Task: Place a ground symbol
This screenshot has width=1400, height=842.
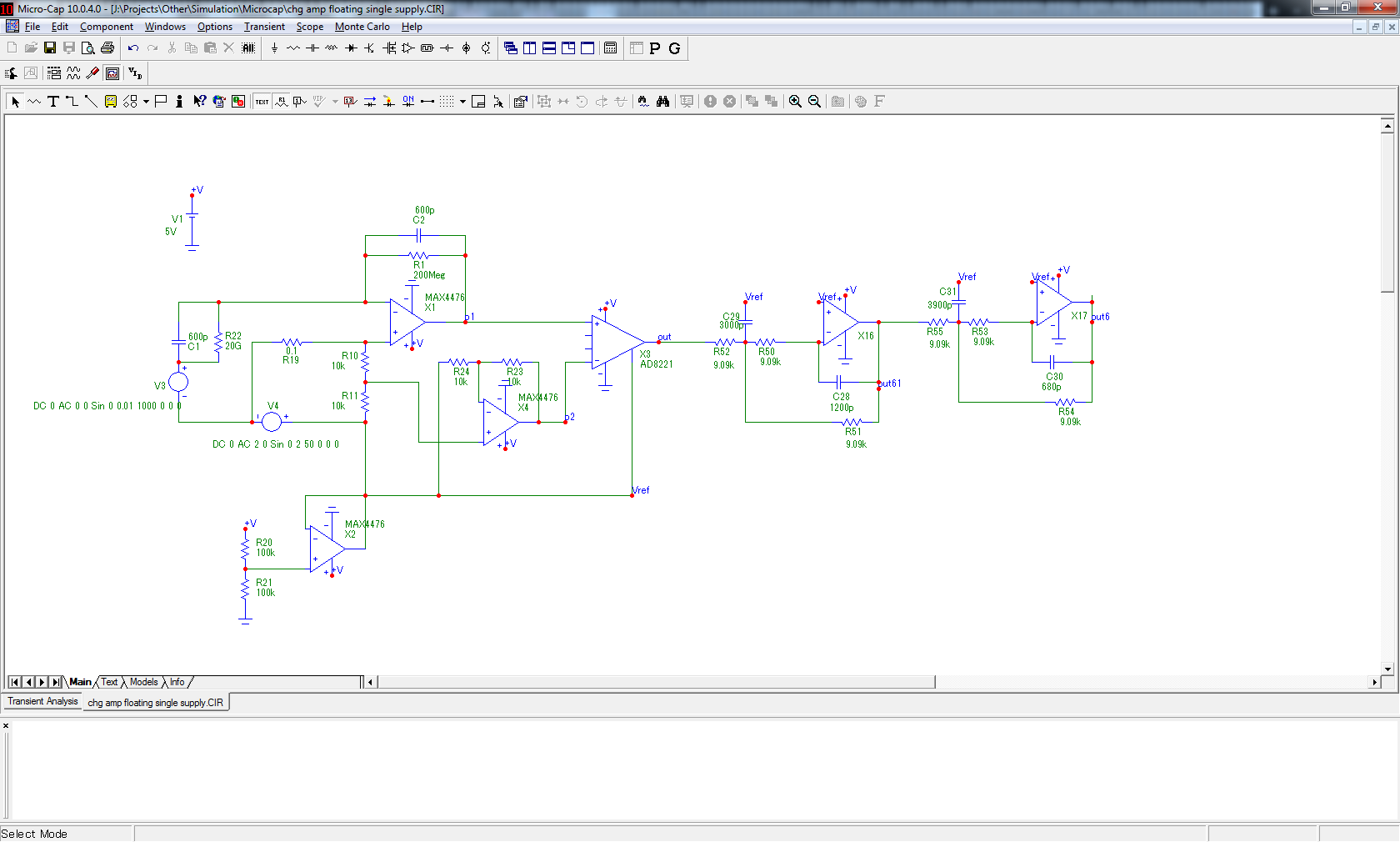Action: tap(274, 48)
